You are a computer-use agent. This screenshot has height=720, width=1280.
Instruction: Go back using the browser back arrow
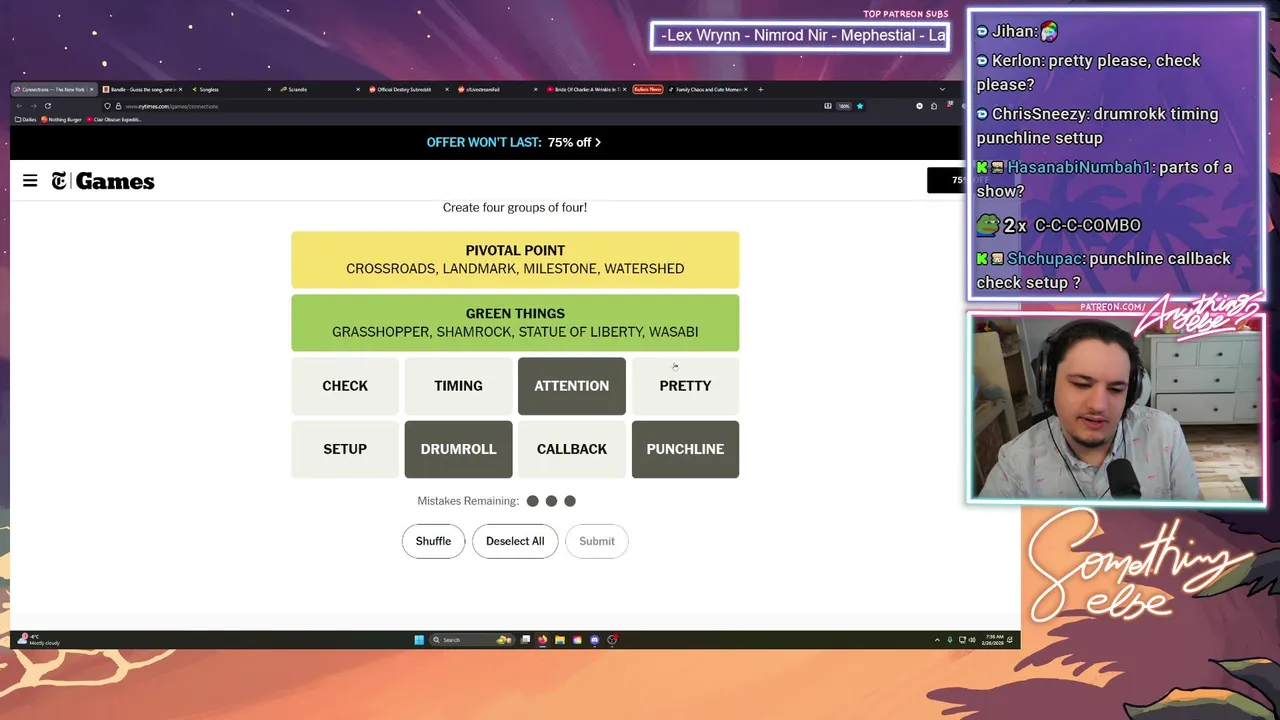point(19,106)
